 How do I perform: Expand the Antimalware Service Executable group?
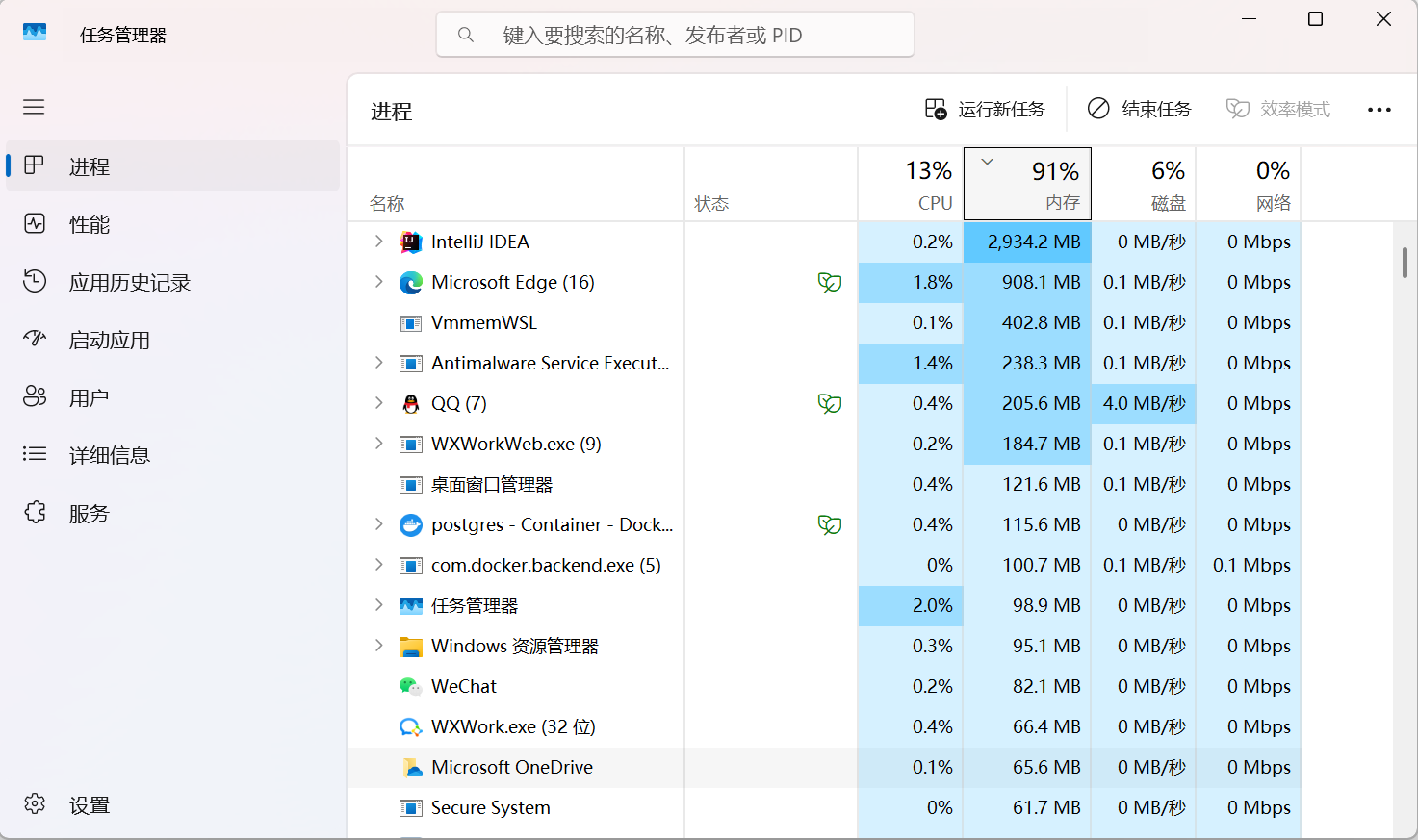378,363
